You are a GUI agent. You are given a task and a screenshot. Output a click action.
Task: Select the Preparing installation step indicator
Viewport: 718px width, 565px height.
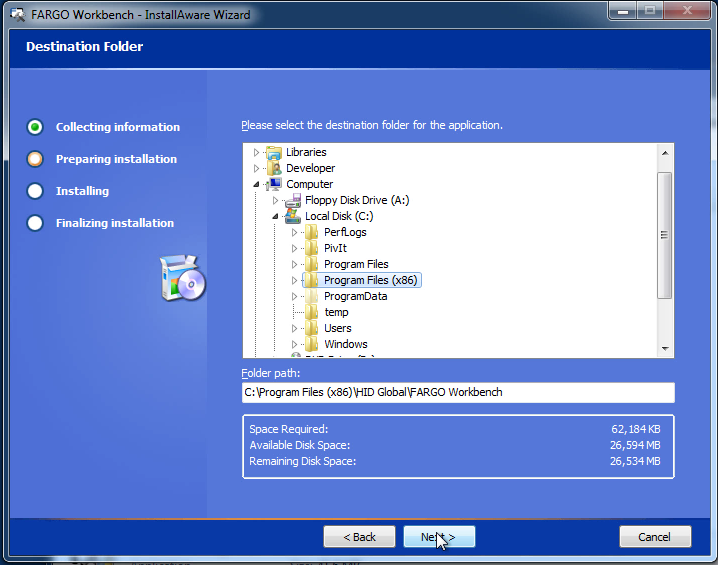tap(35, 159)
